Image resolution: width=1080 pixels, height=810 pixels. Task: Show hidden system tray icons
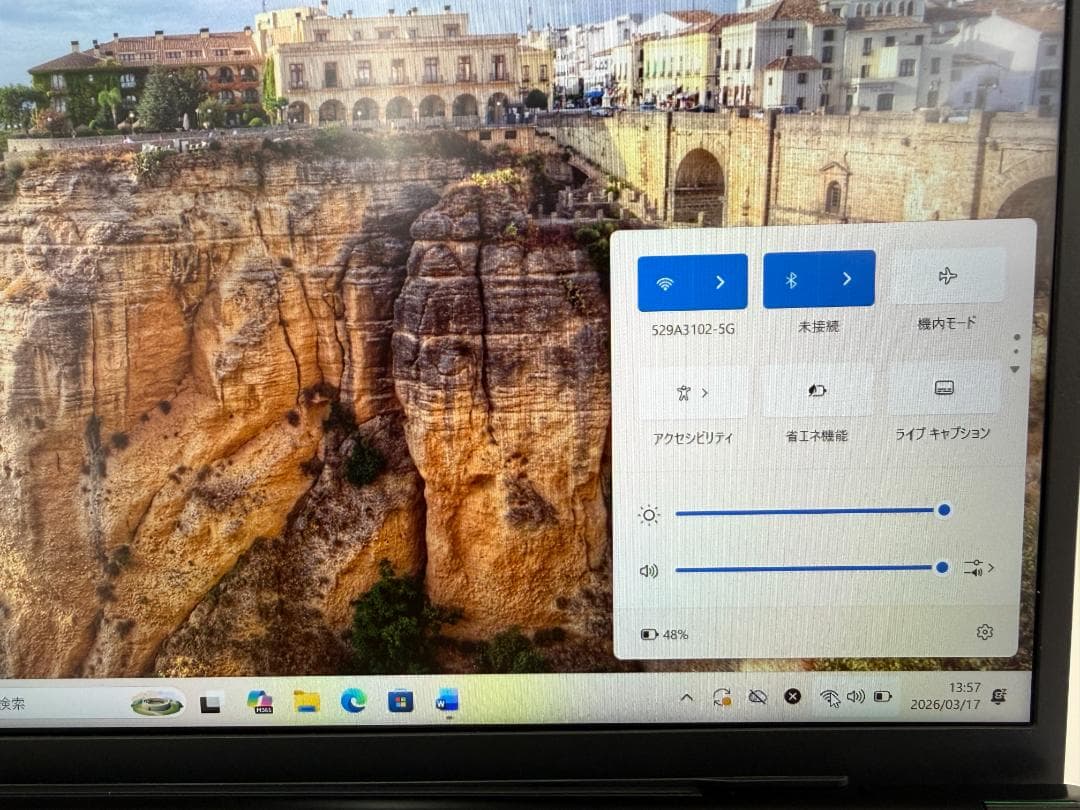point(686,697)
